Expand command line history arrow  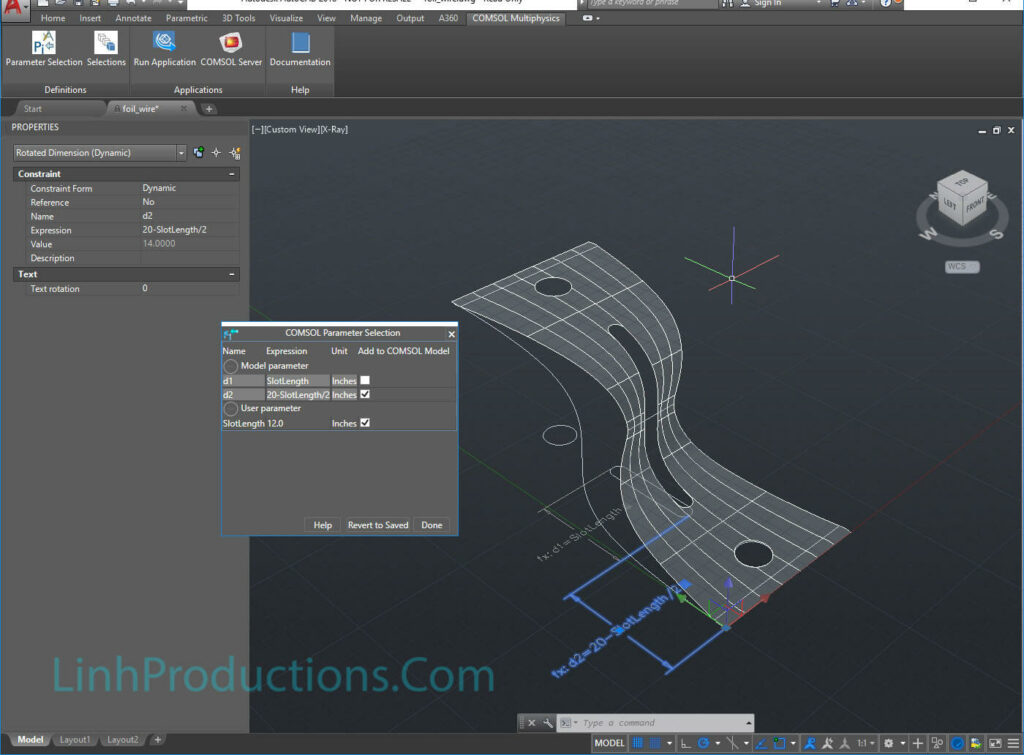click(748, 722)
